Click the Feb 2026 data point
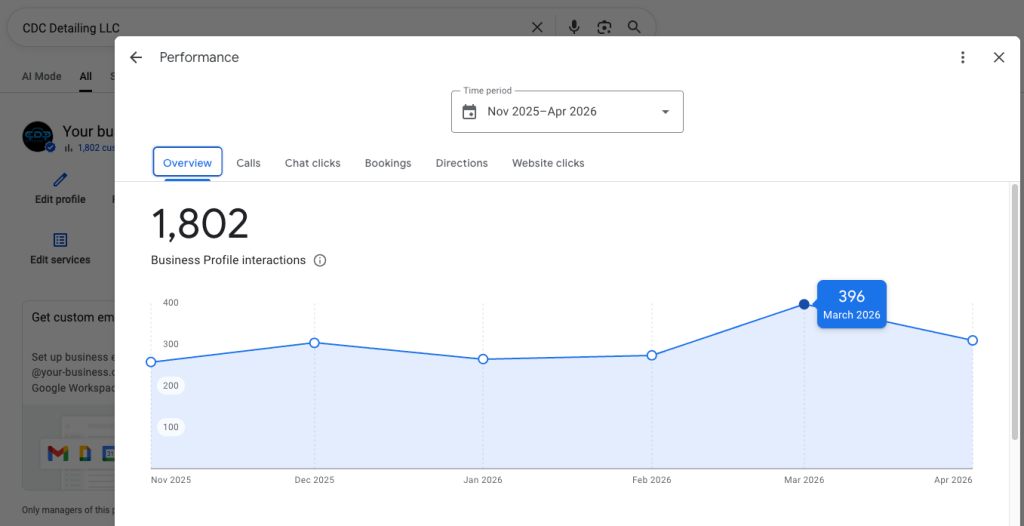Screen dimensions: 1024x526 pyautogui.click(x=652, y=355)
